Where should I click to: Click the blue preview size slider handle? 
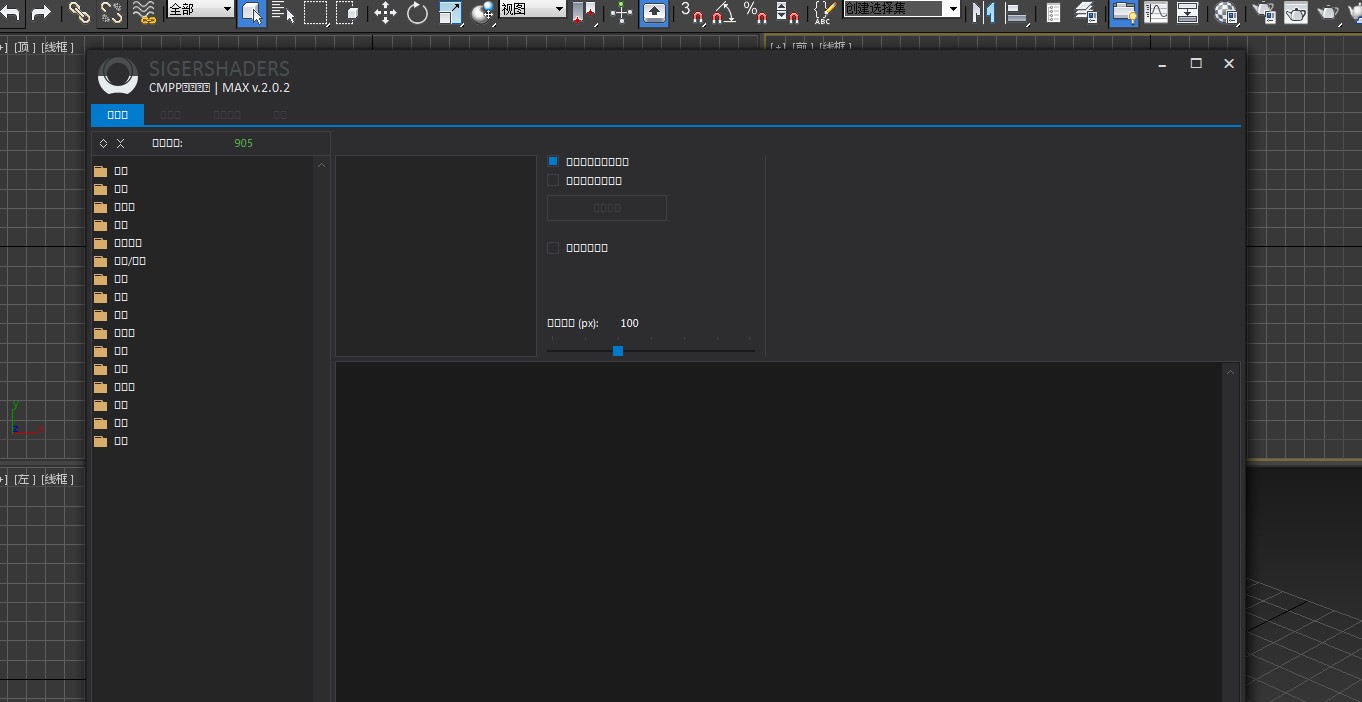pos(618,351)
